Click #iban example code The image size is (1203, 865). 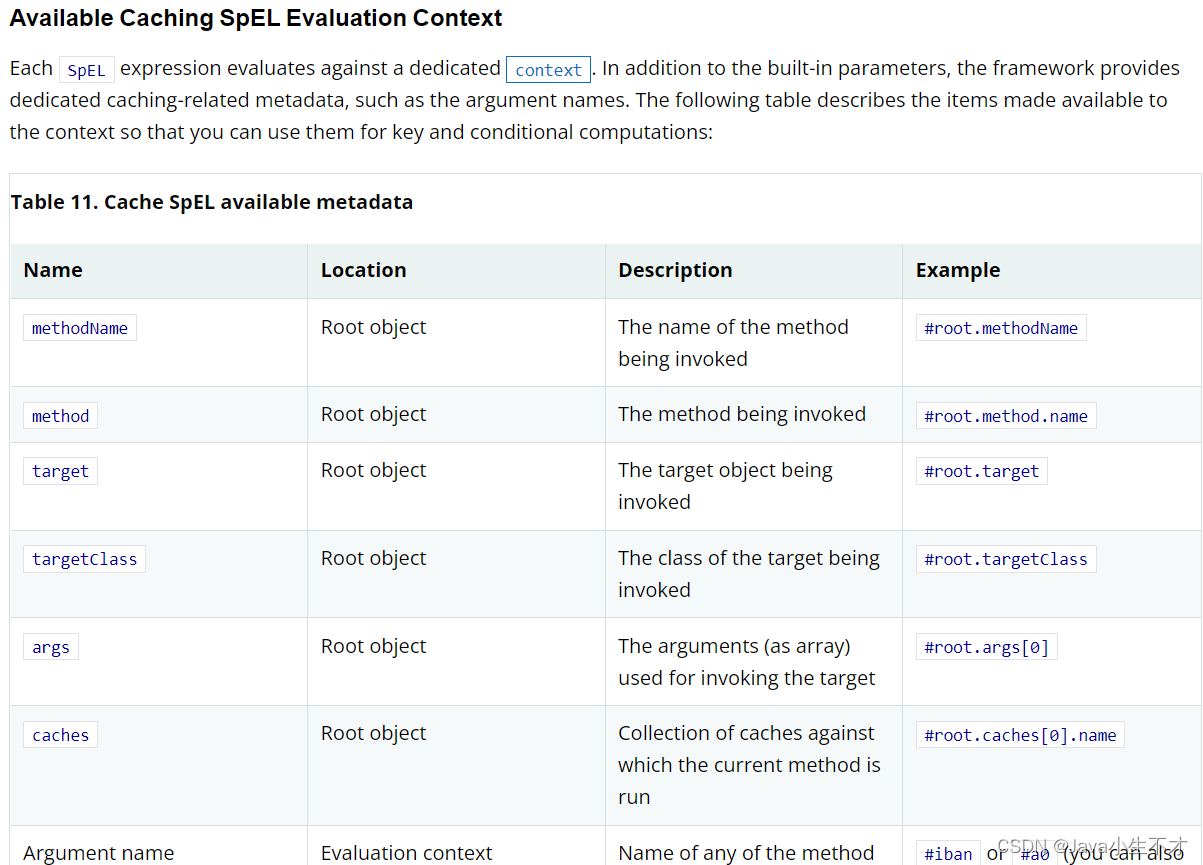tap(948, 853)
